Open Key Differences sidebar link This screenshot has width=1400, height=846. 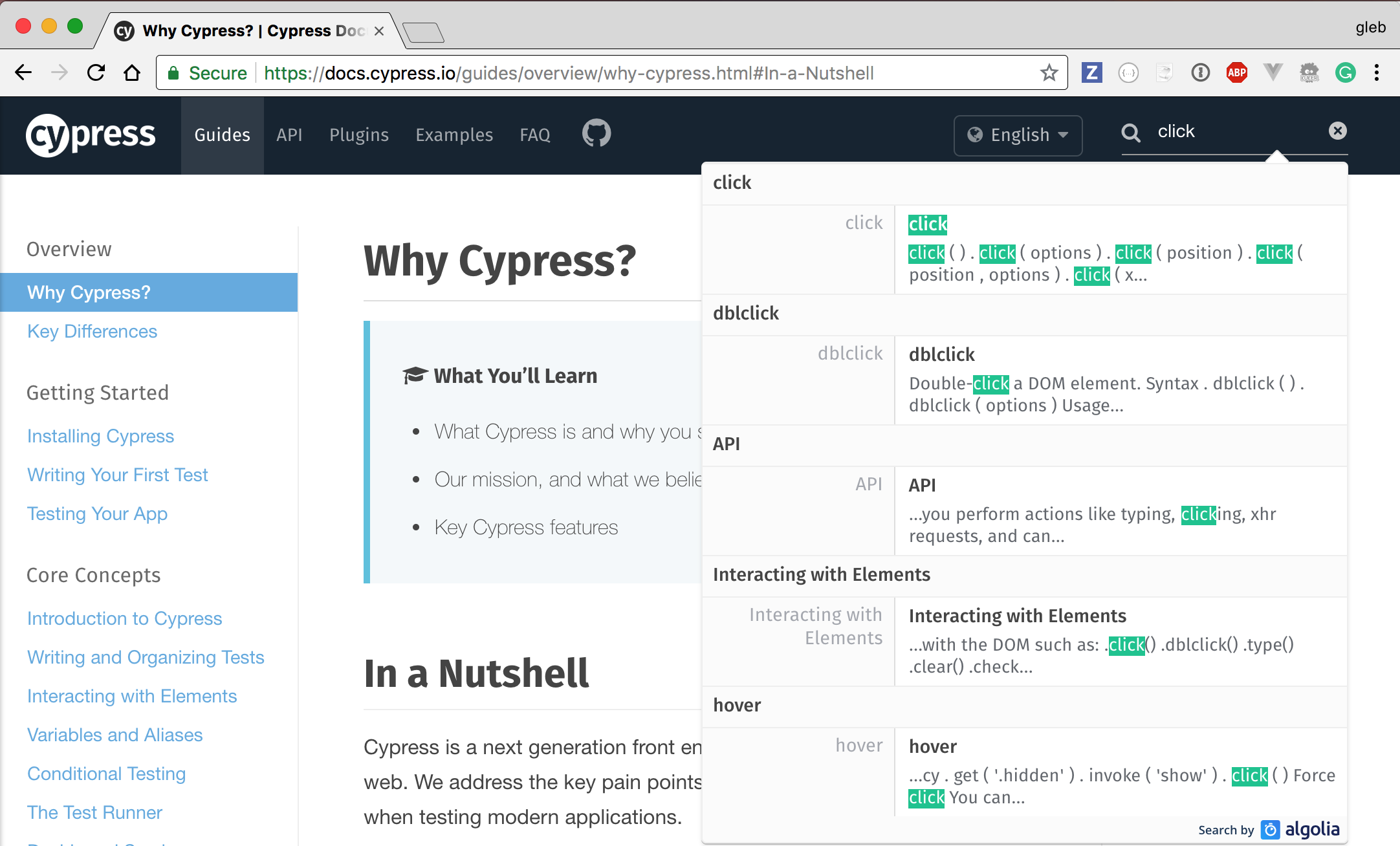tap(92, 331)
